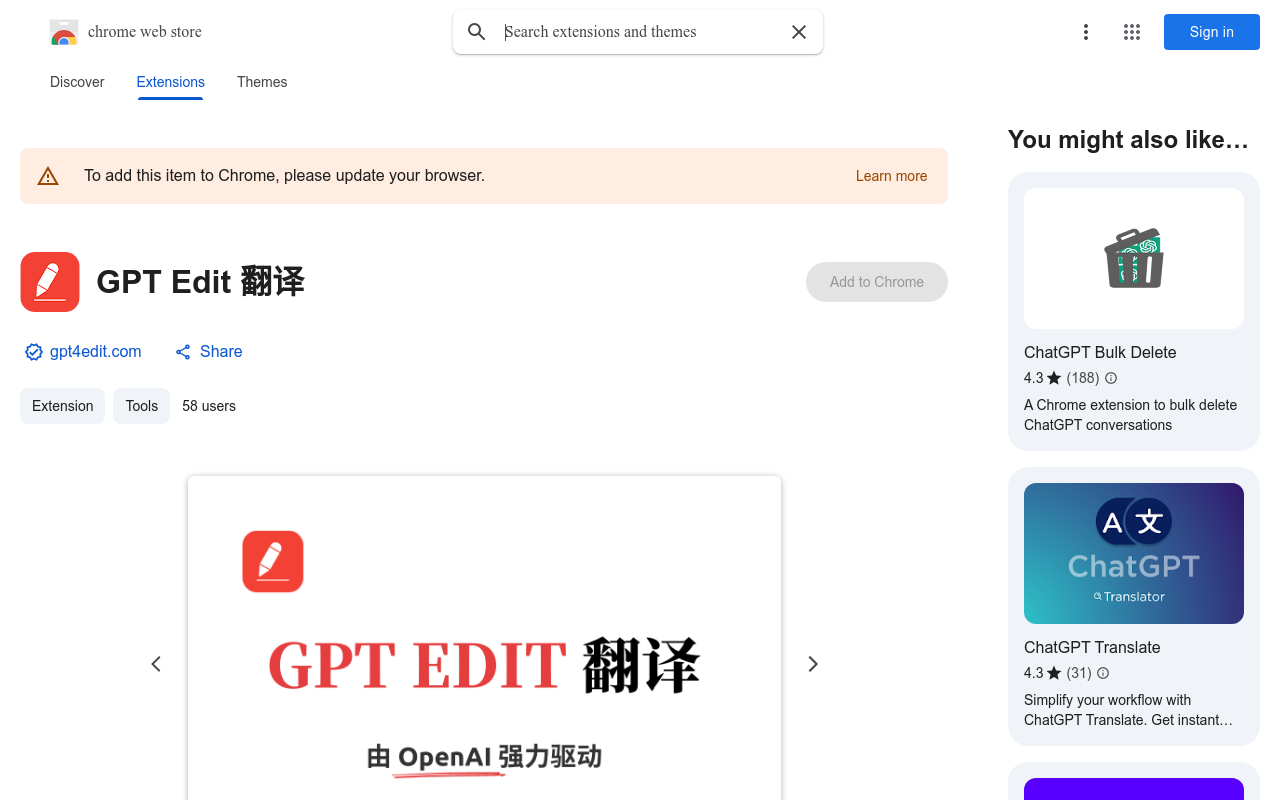Click the share icon next to Share
The width and height of the screenshot is (1280, 800).
[183, 352]
